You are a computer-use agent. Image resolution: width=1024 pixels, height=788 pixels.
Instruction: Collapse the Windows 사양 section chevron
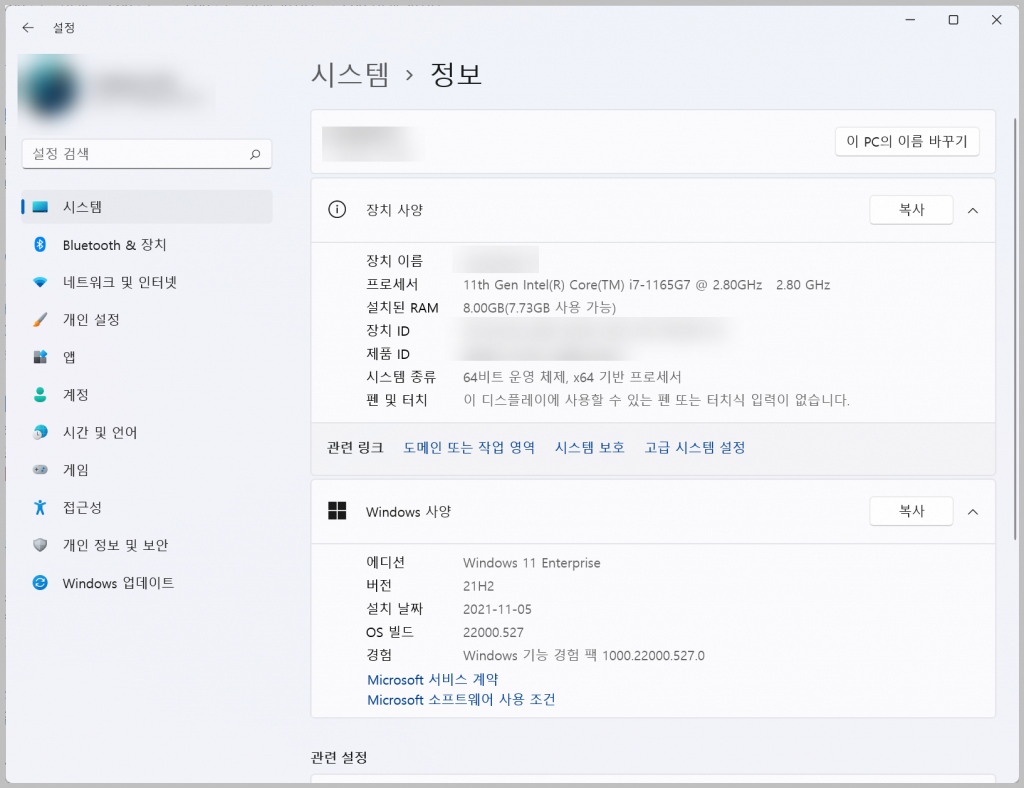click(x=973, y=512)
